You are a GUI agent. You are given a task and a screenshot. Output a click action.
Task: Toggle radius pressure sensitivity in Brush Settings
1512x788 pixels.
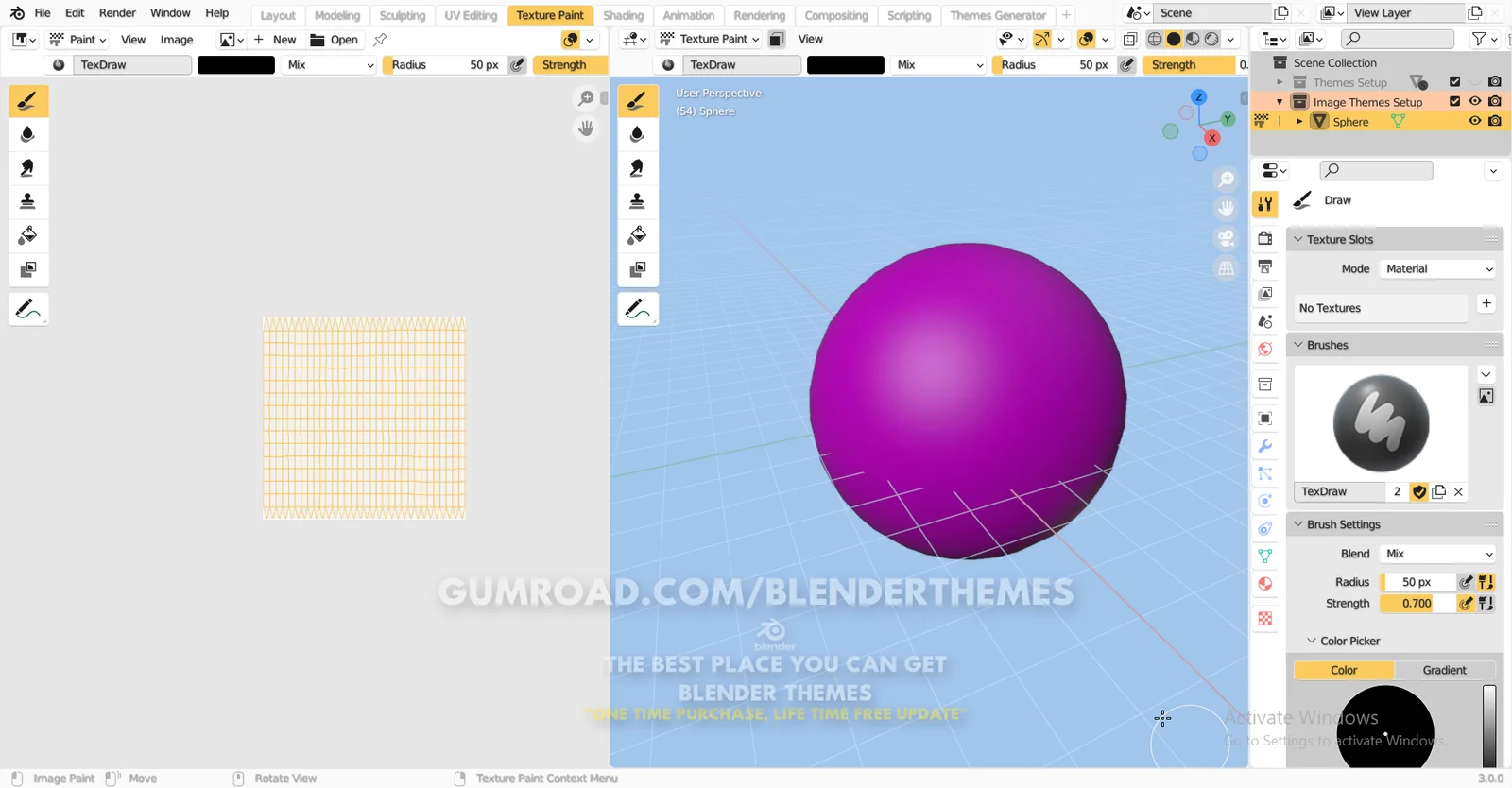click(1466, 582)
